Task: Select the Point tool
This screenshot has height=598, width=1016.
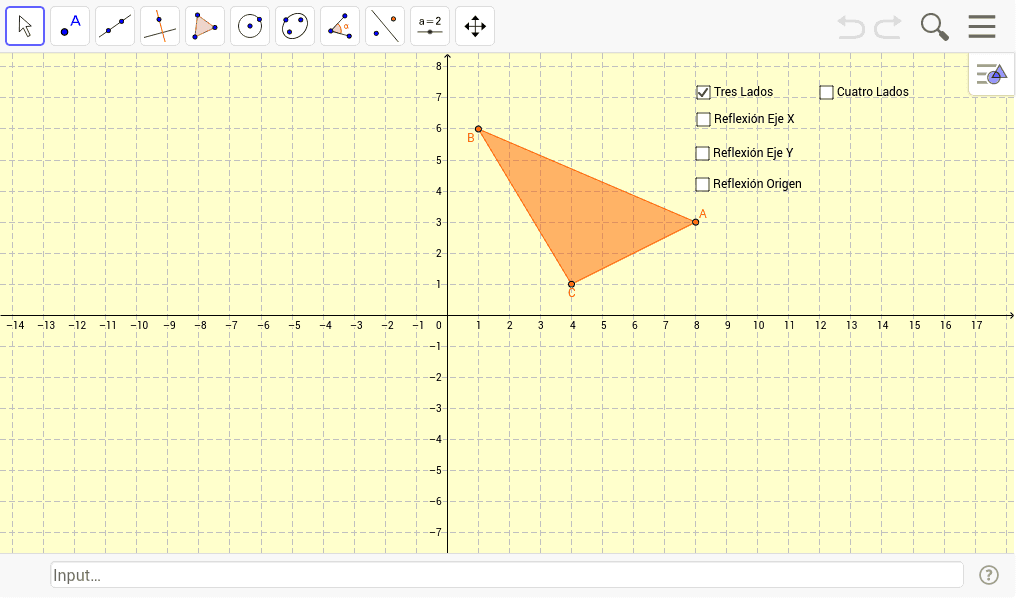Action: coord(70,27)
